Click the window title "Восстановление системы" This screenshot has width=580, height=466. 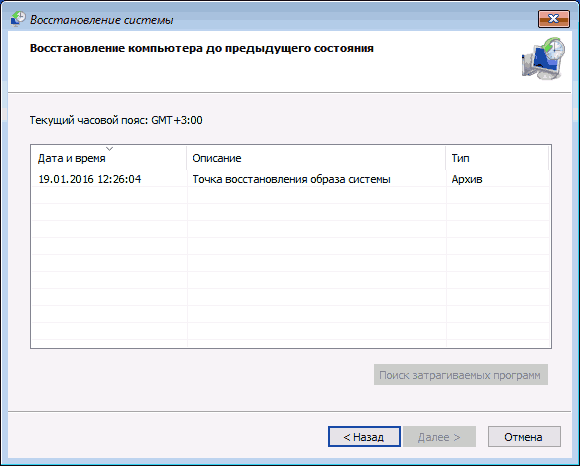(x=102, y=20)
